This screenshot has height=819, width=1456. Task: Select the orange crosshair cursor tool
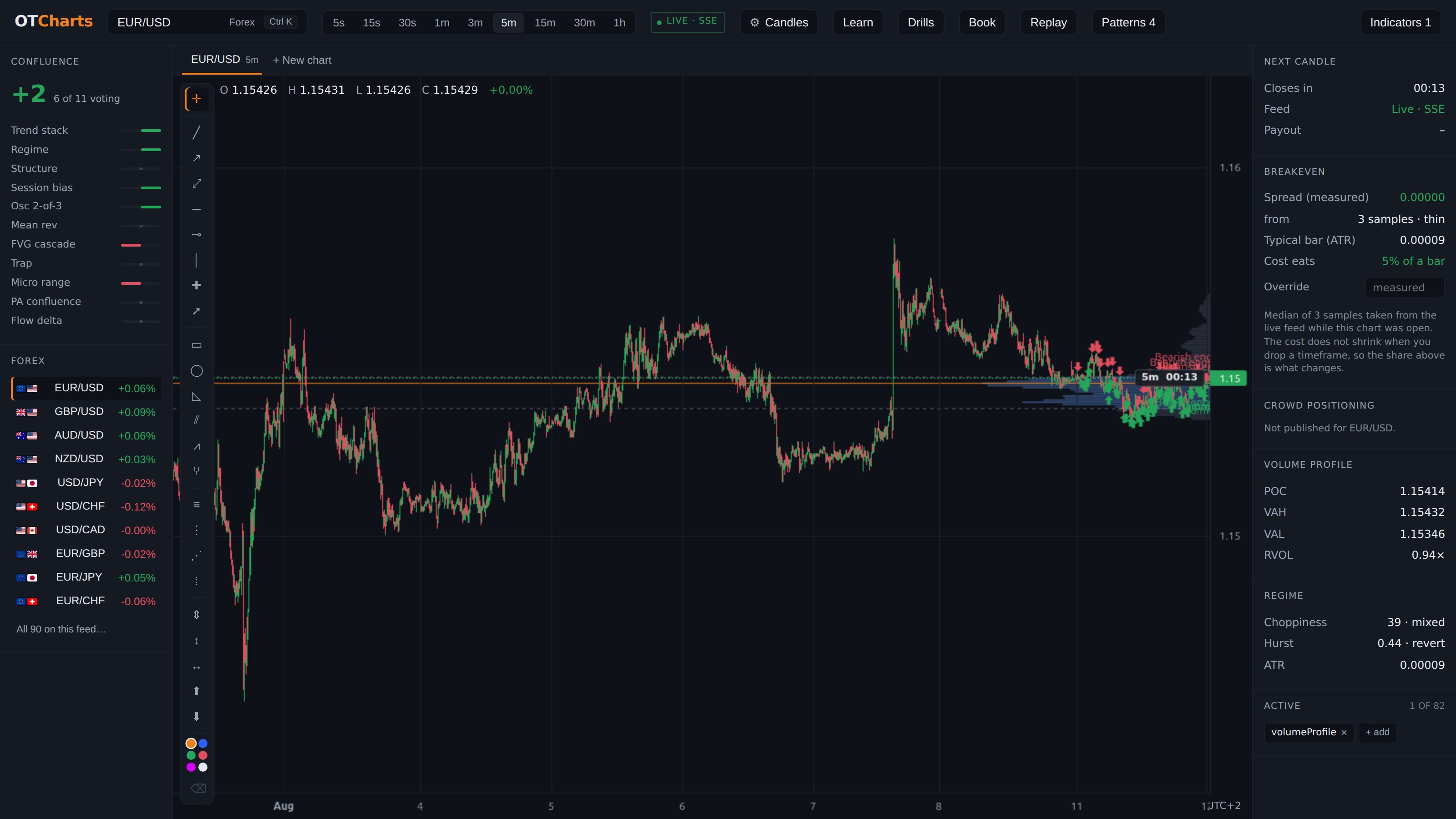(x=196, y=99)
